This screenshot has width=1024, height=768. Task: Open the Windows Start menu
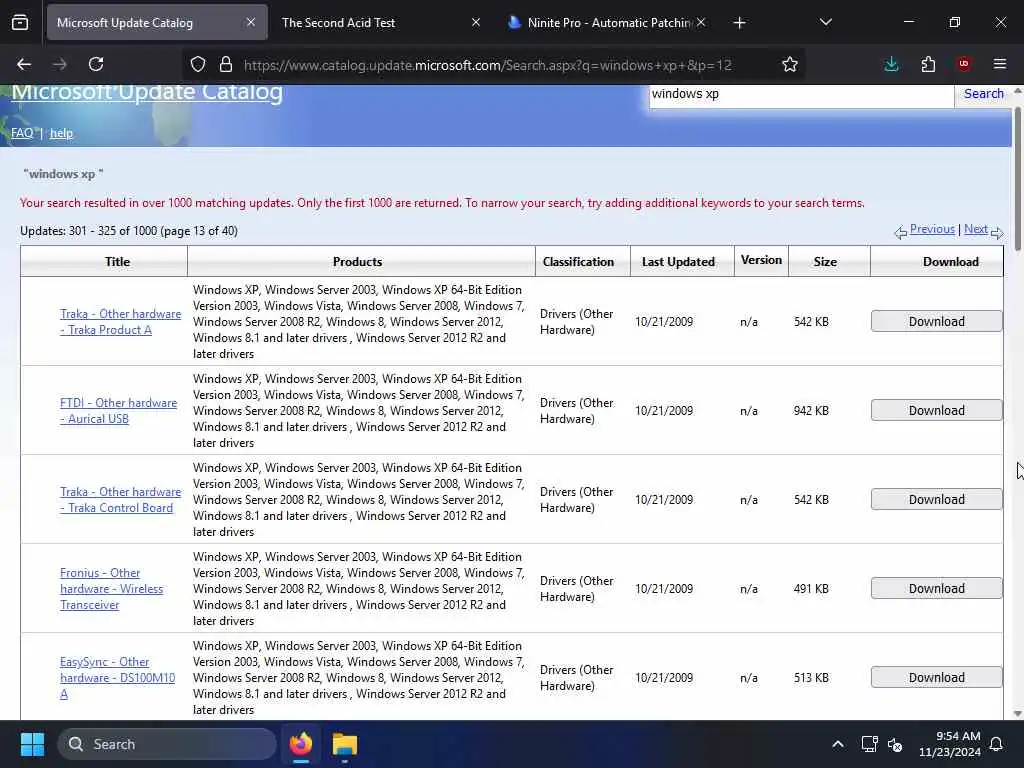tap(32, 744)
